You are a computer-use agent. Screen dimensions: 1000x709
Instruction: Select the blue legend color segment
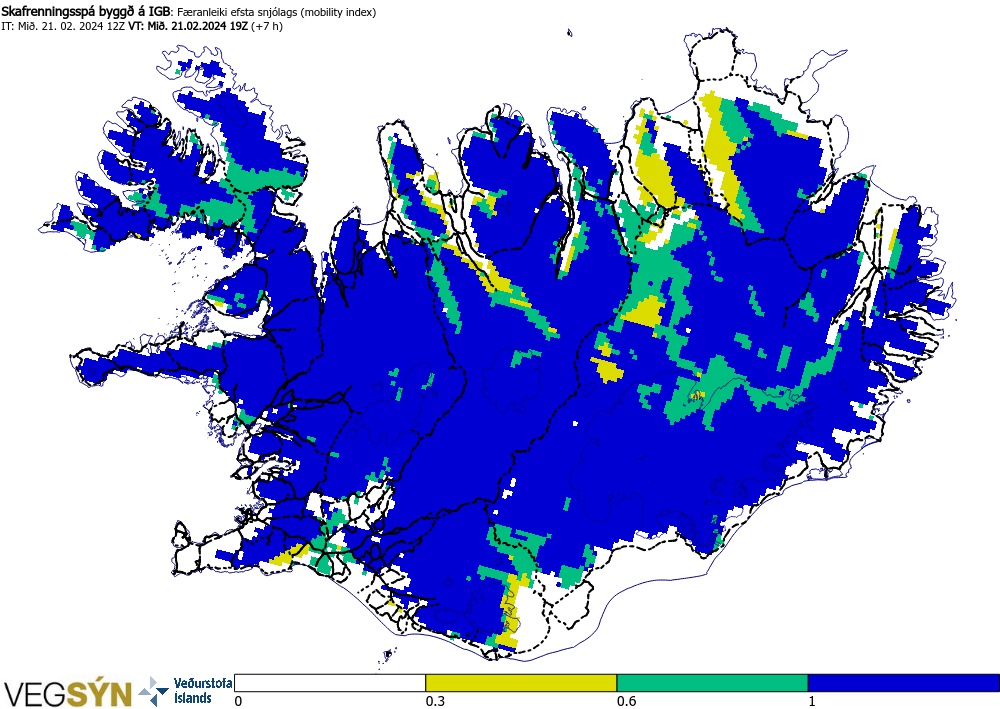pos(904,683)
